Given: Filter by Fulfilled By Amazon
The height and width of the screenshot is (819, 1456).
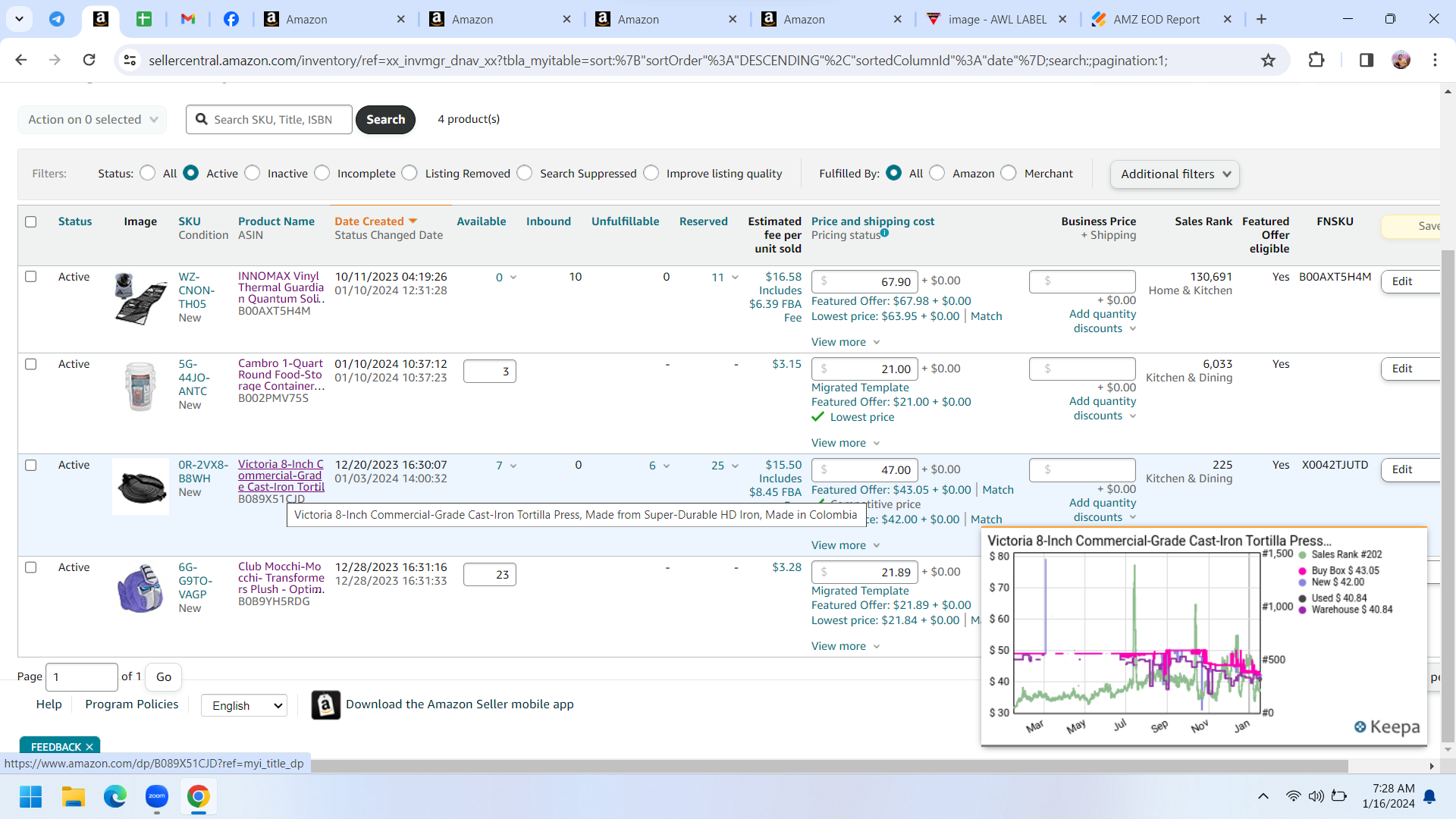Looking at the screenshot, I should [x=937, y=173].
